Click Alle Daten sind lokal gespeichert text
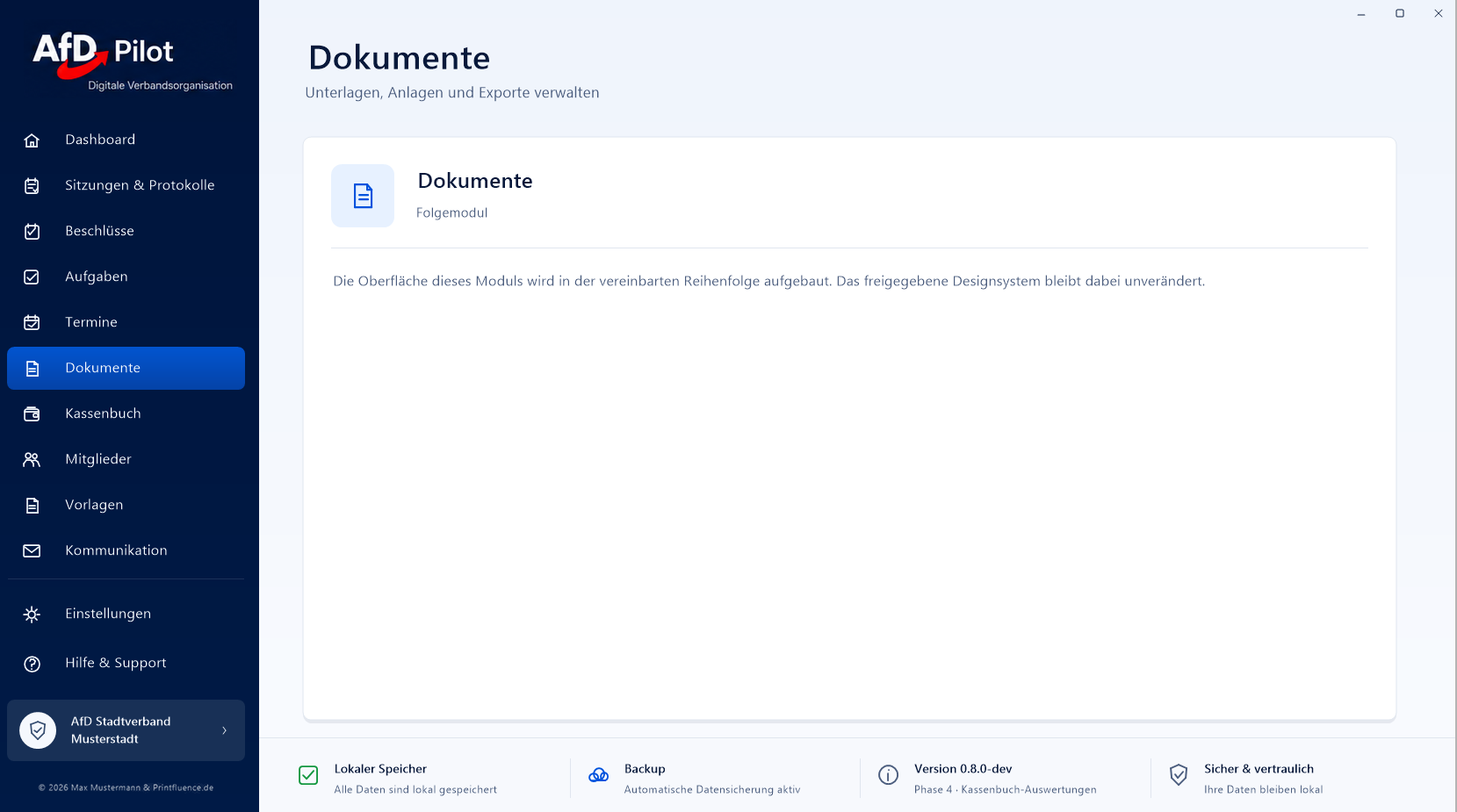 pos(415,790)
